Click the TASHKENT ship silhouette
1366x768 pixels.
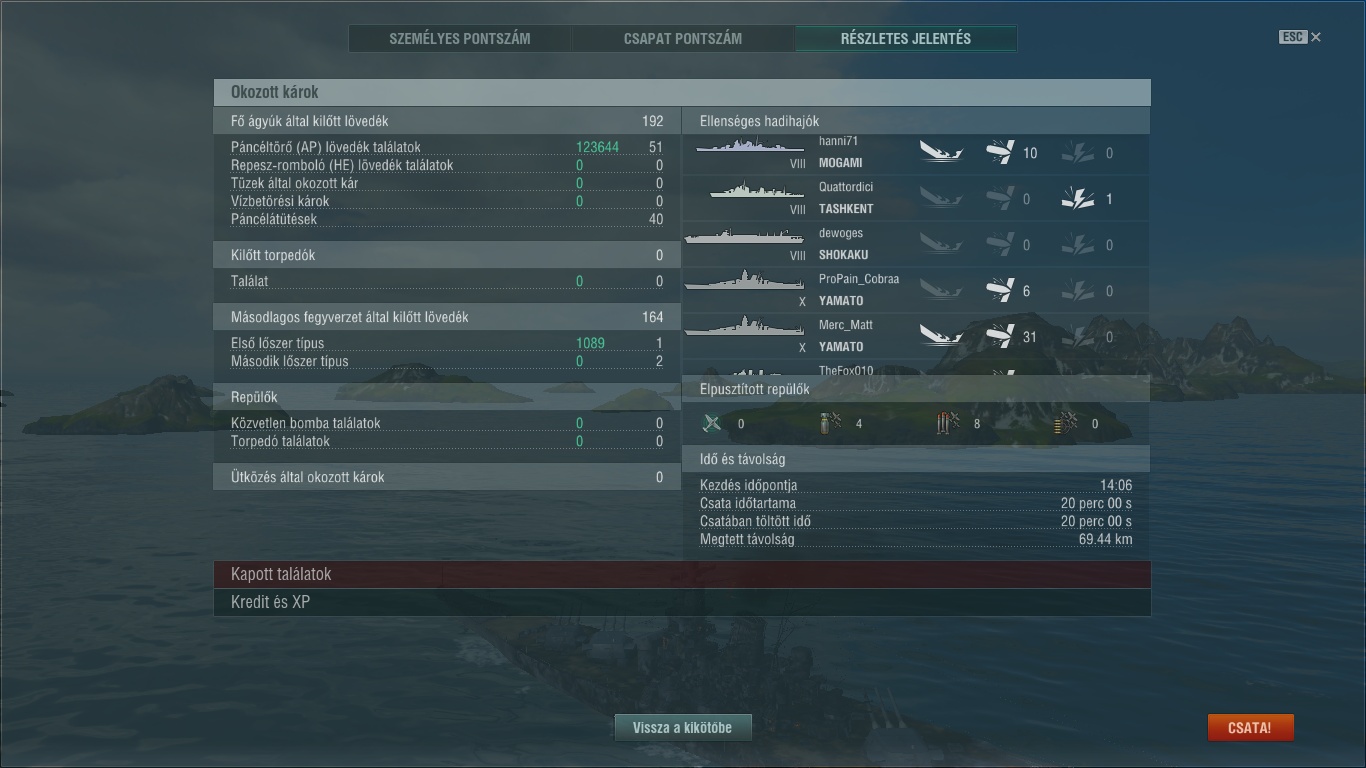point(757,190)
